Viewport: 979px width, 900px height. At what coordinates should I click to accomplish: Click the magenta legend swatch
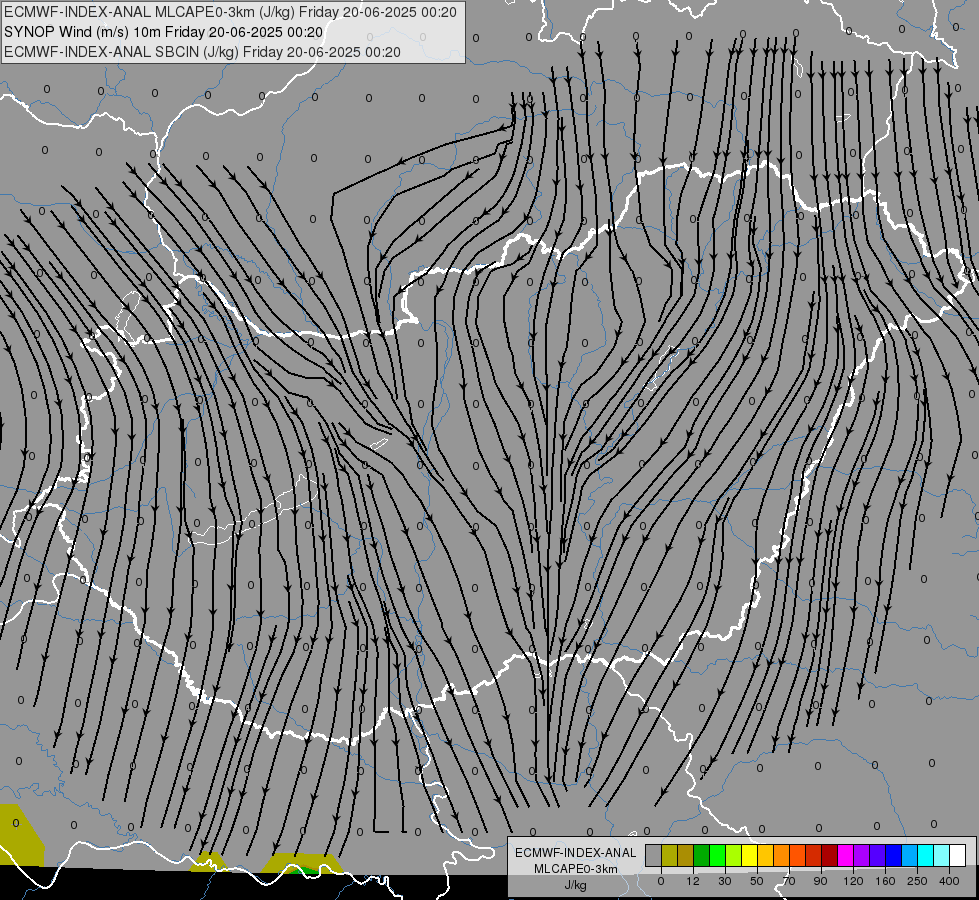(845, 855)
